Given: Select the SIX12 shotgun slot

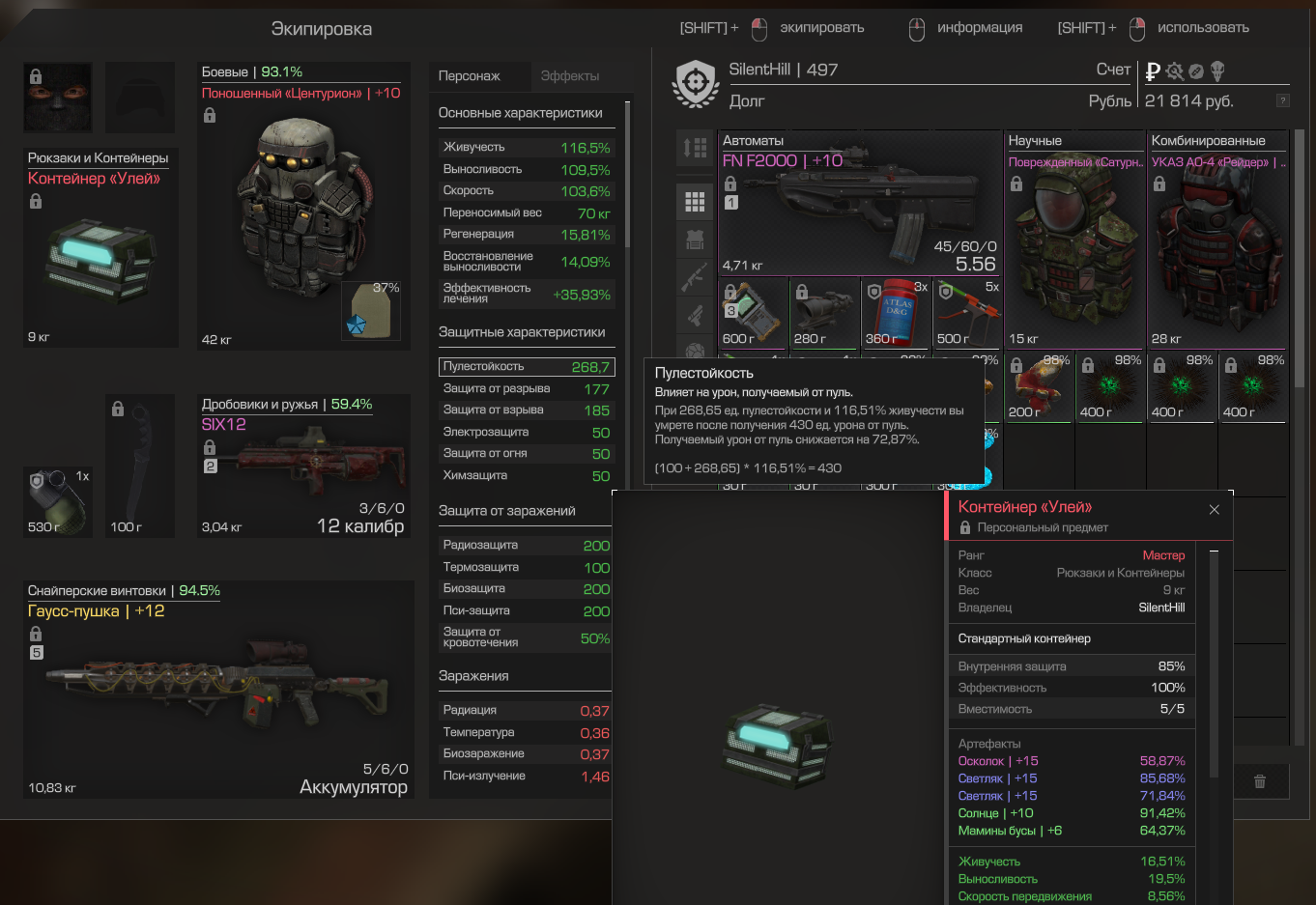Looking at the screenshot, I should (303, 466).
